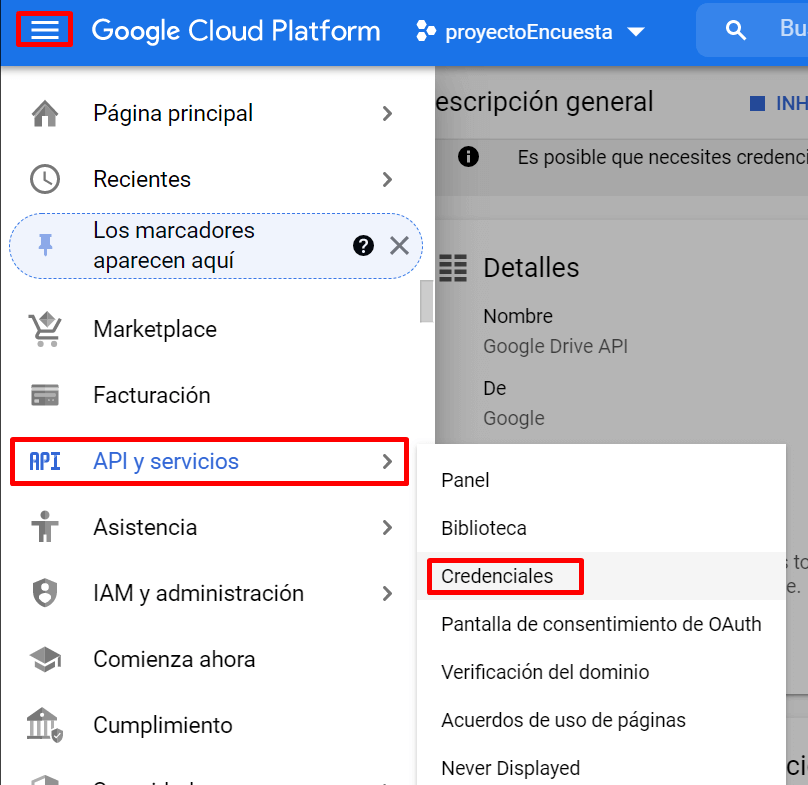Open IAM y administración menu item
The width and height of the screenshot is (808, 785).
point(211,593)
